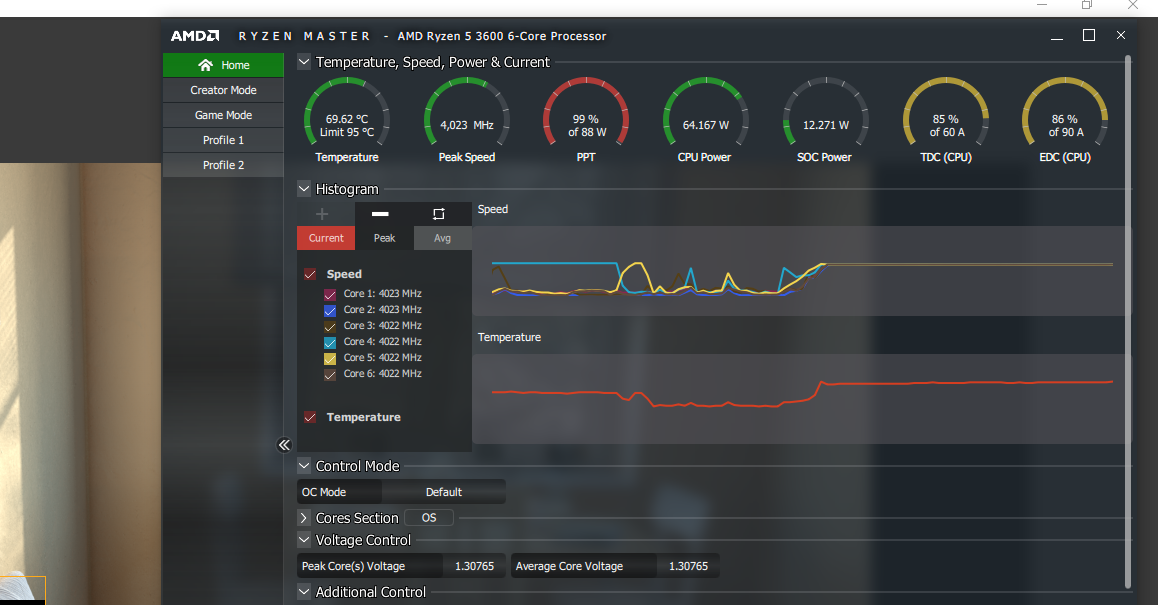Screen dimensions: 1158x605
Task: Uncheck Core 6: 4022 MHz checkbox
Action: (x=330, y=375)
